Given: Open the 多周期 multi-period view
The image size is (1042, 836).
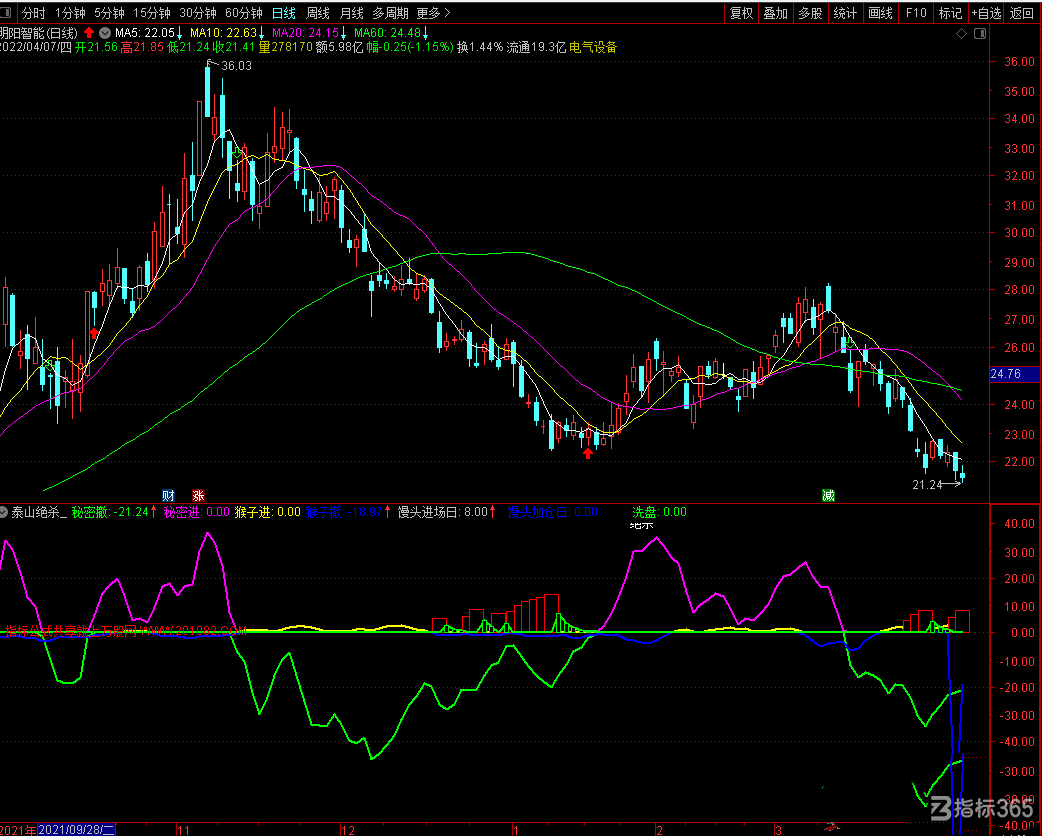Looking at the screenshot, I should (390, 13).
